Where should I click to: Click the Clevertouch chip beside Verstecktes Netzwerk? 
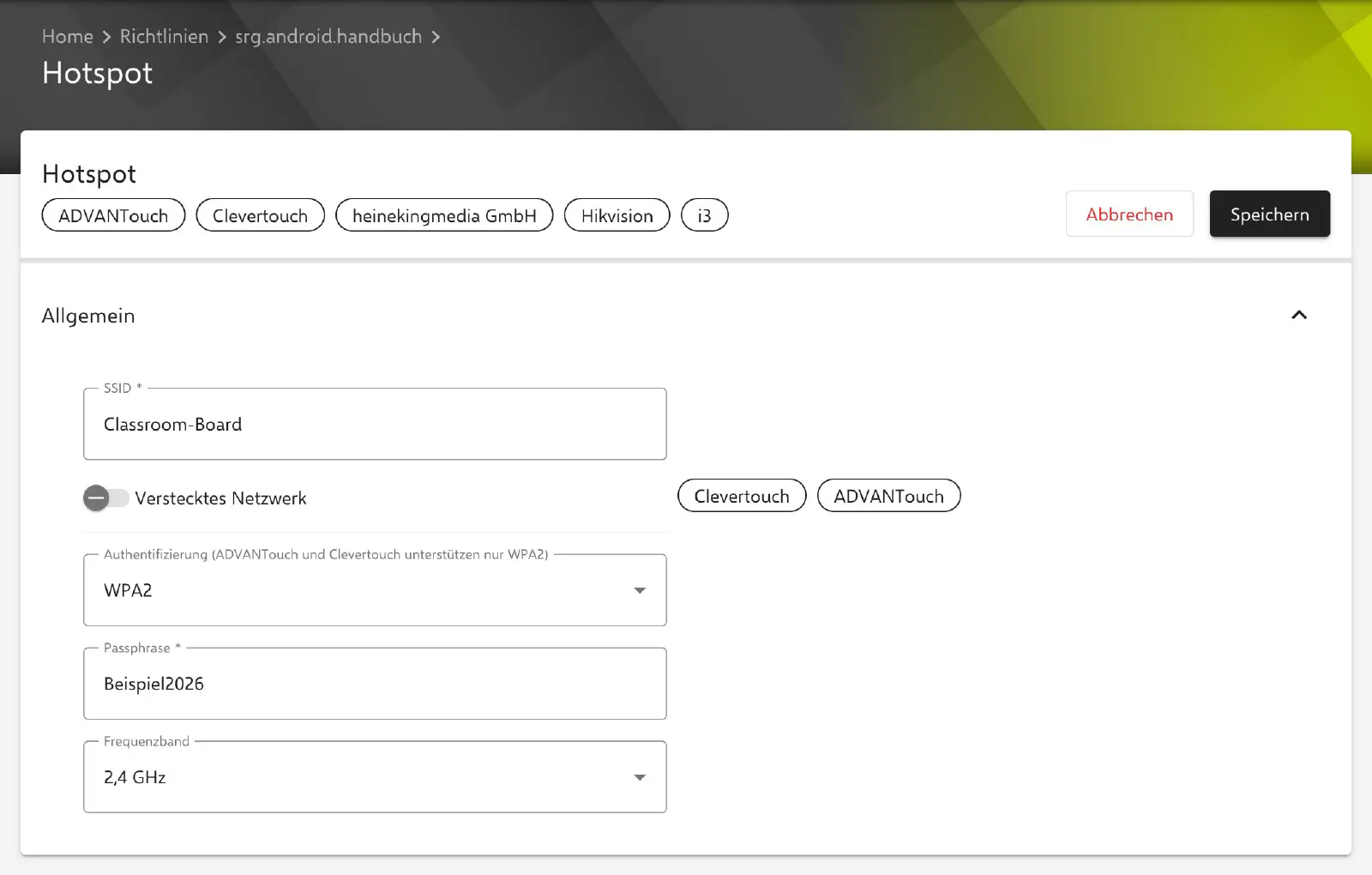point(742,496)
